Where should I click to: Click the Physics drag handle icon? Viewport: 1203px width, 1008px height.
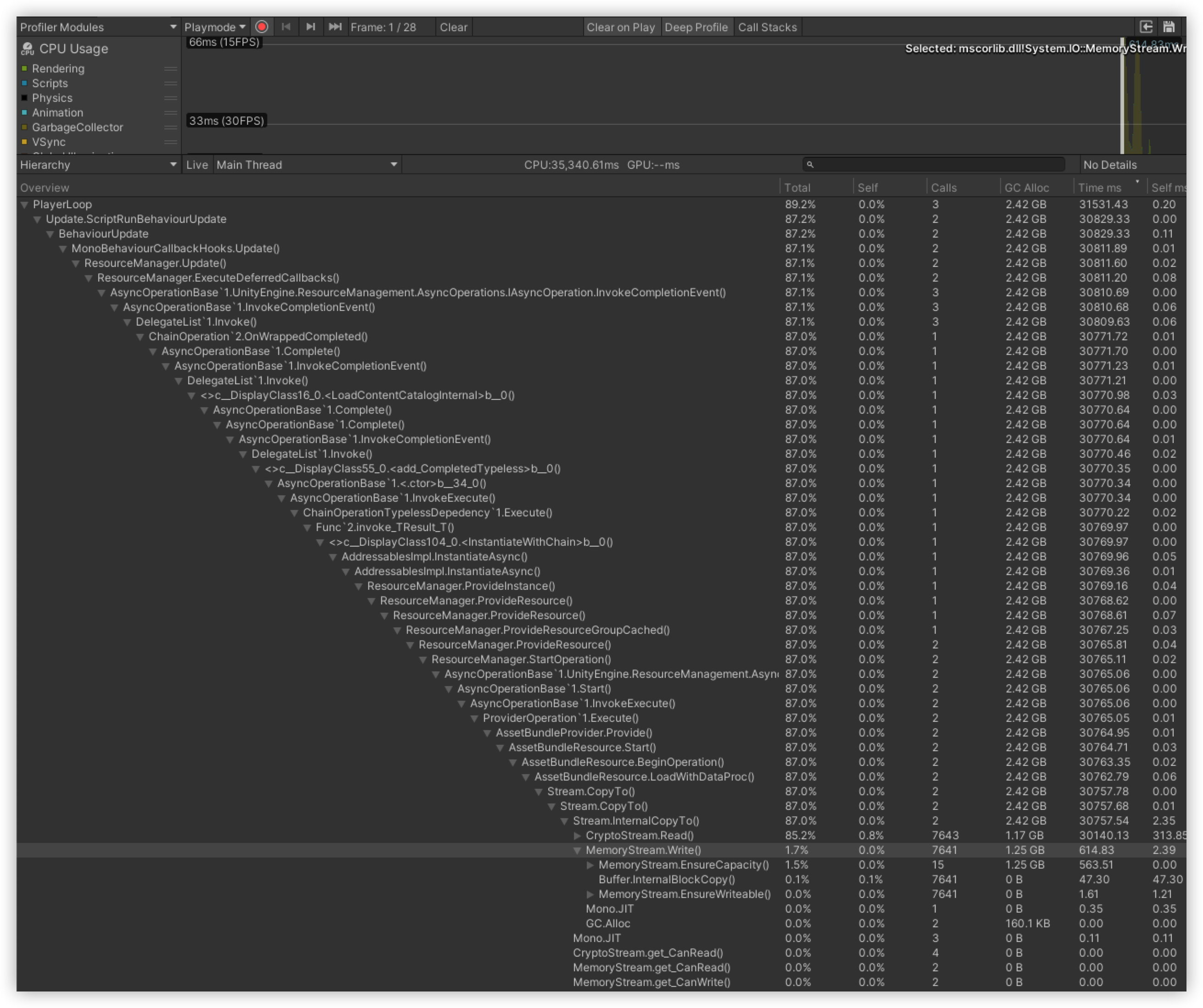coord(170,98)
